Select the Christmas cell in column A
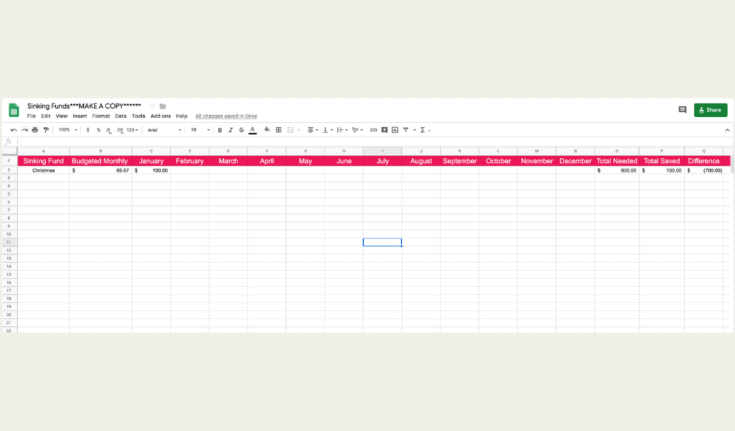 click(x=44, y=170)
